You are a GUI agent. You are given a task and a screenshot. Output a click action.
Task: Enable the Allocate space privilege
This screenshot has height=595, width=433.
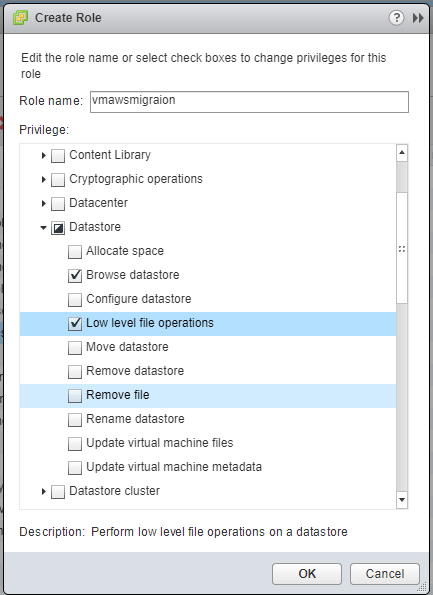coord(75,252)
